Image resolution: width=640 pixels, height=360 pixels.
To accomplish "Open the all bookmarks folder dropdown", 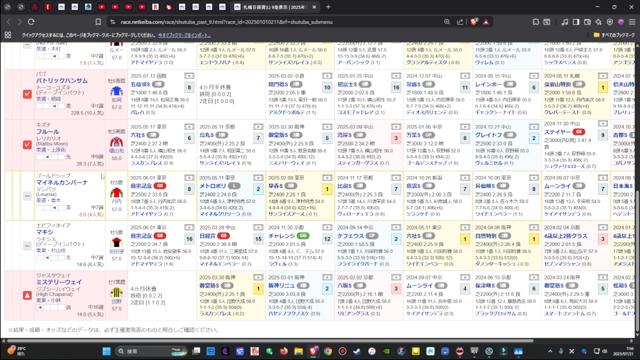I will (x=614, y=36).
